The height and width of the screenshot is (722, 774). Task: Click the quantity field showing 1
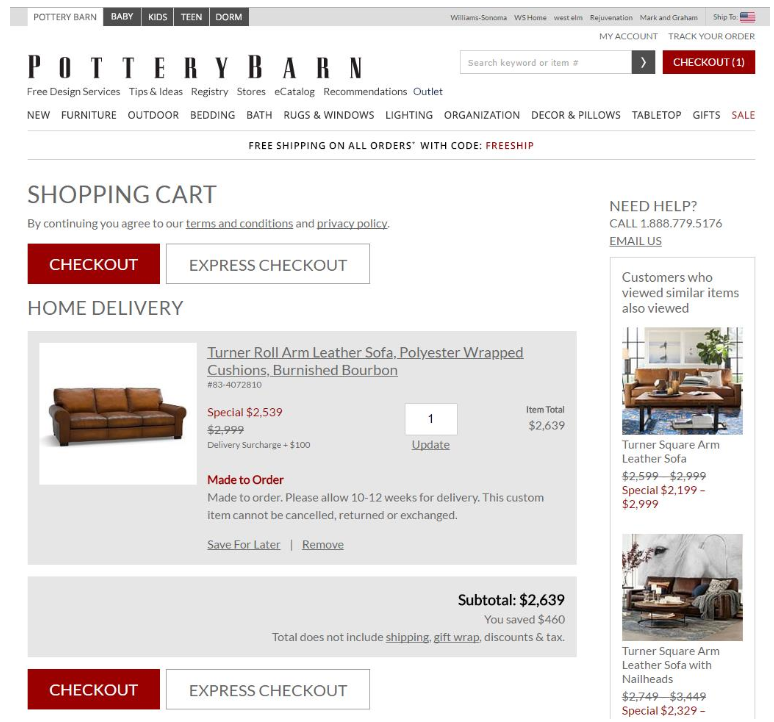click(x=431, y=419)
